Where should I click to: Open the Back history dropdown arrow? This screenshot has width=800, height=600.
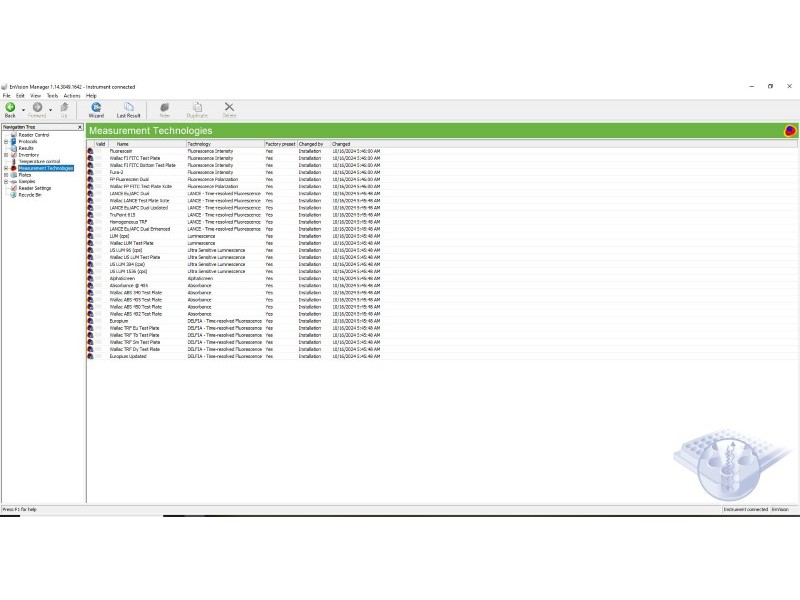pyautogui.click(x=23, y=109)
